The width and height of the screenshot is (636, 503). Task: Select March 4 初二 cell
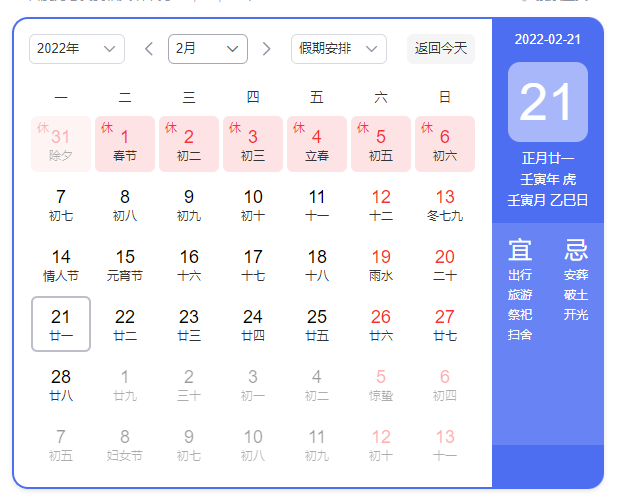click(317, 384)
